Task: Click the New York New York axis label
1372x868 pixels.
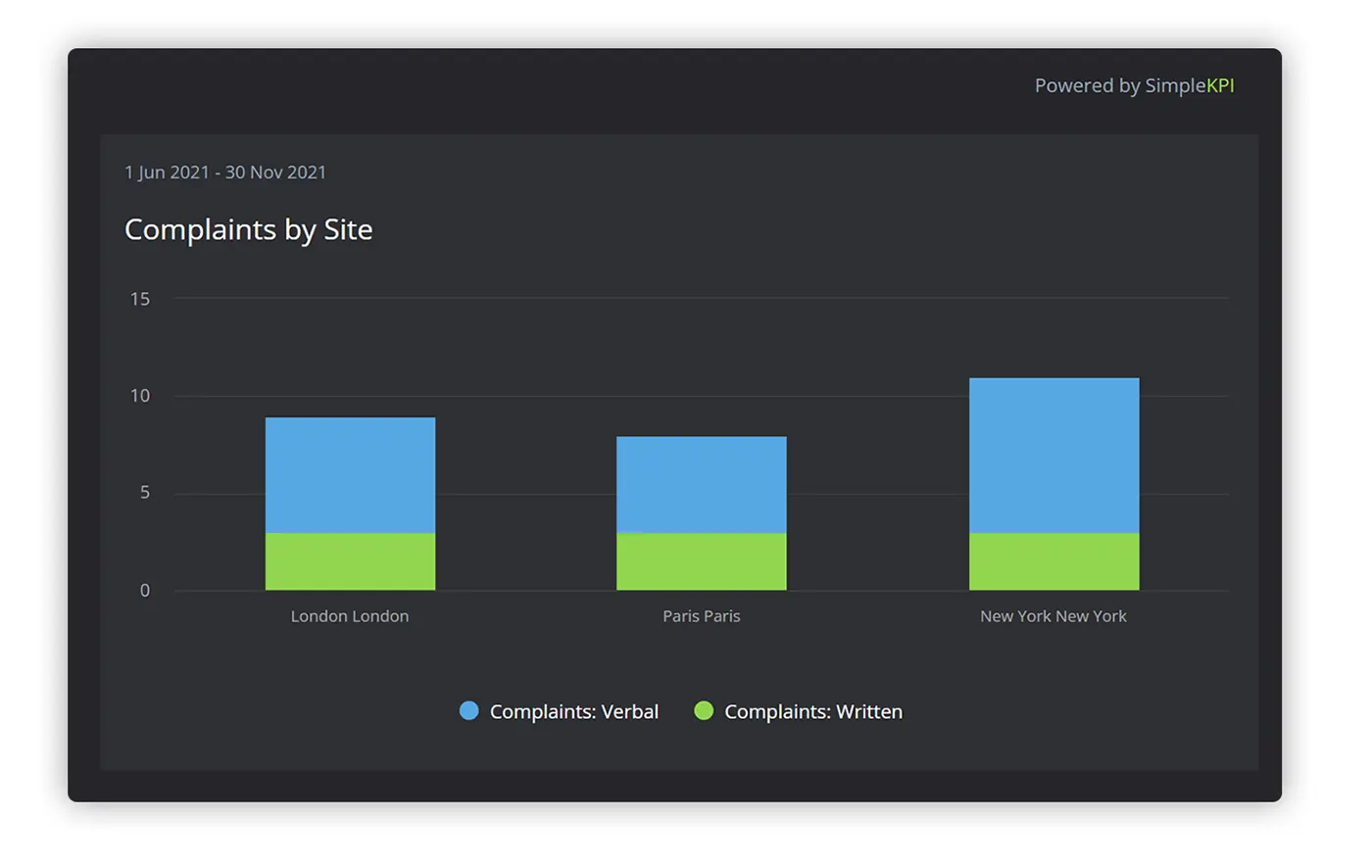Action: (x=1053, y=616)
